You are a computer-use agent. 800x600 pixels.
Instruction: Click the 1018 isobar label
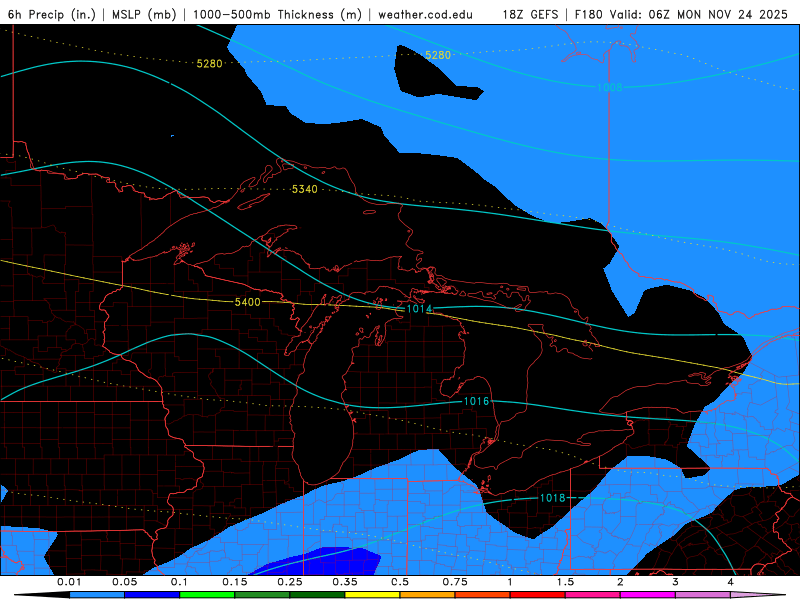pyautogui.click(x=552, y=497)
